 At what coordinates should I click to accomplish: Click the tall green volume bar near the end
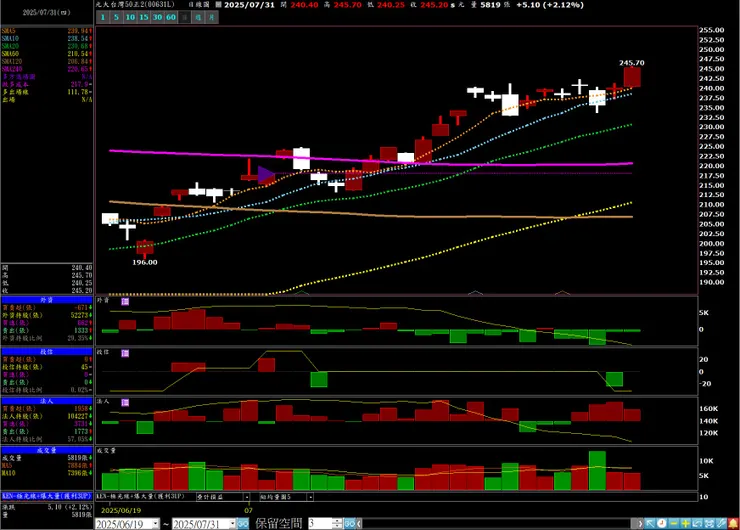(x=597, y=471)
